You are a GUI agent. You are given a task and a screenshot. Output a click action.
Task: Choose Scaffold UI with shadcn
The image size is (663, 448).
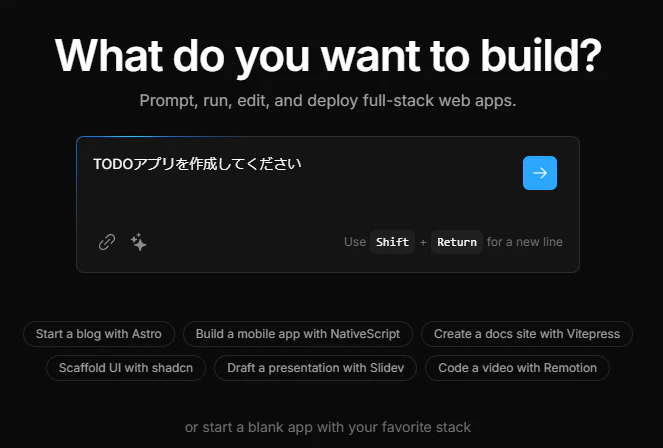126,368
